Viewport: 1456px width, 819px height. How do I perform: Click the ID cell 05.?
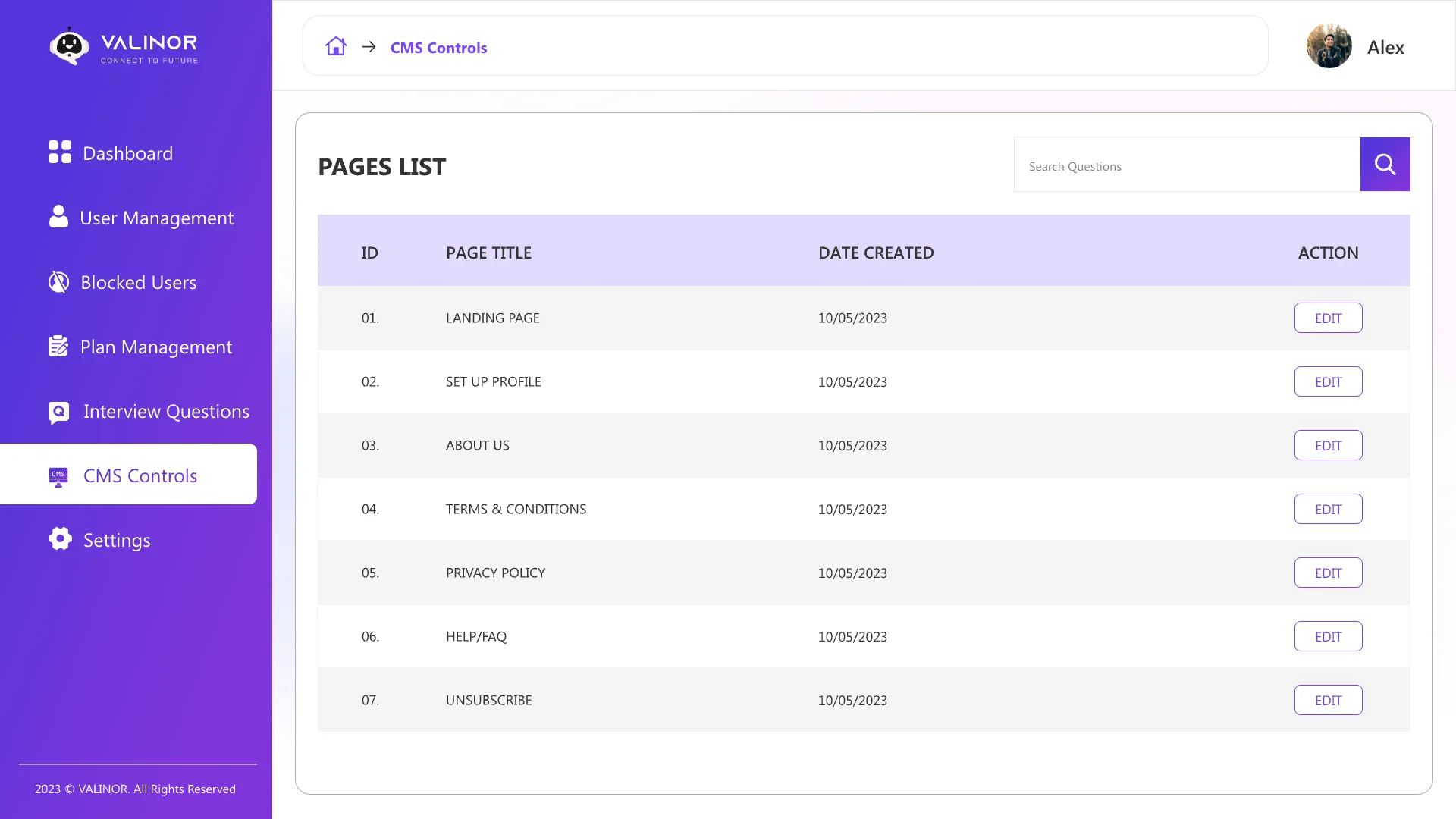click(370, 573)
